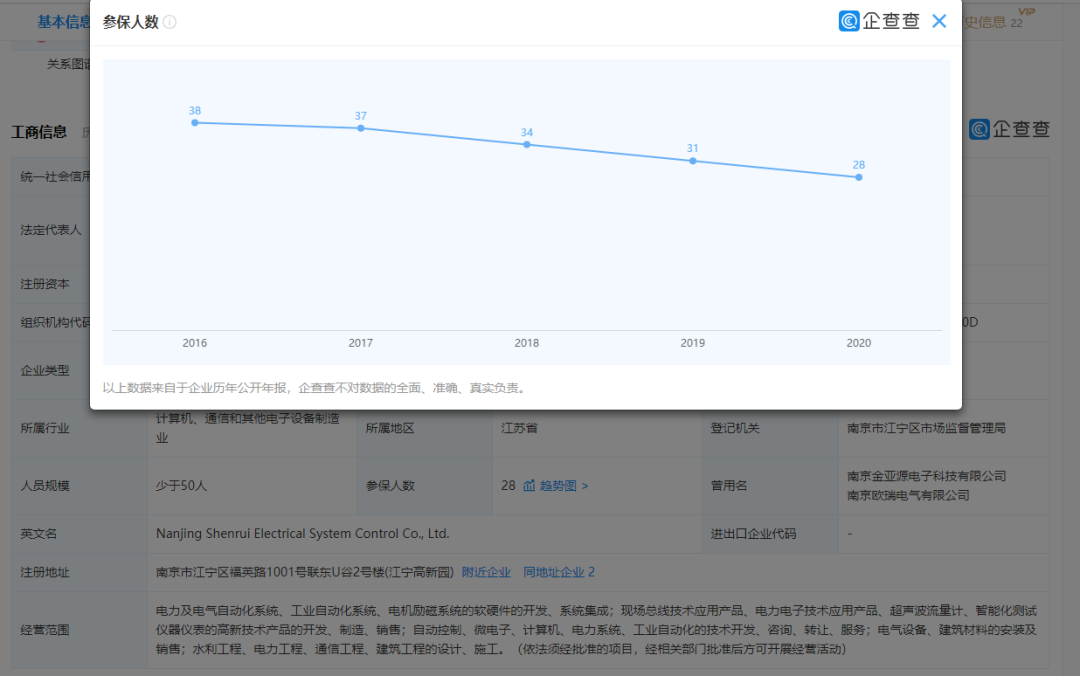
Task: Click the 计算机、通信和其他电子设备制造业 industry value
Action: pyautogui.click(x=248, y=428)
